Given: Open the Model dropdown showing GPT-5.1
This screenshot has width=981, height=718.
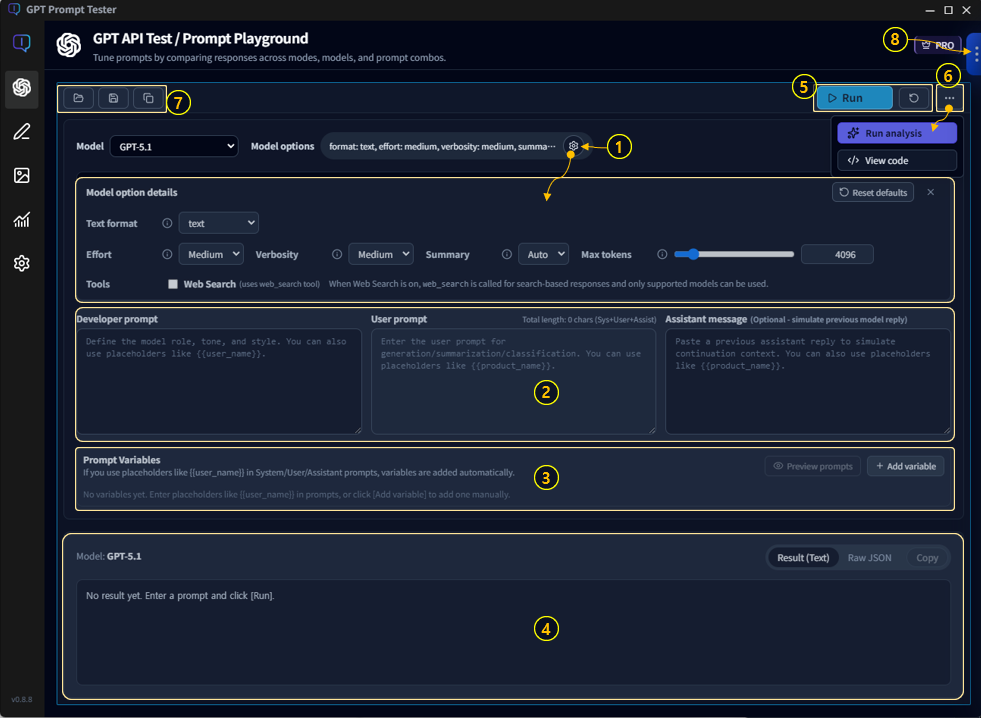Looking at the screenshot, I should click(174, 146).
